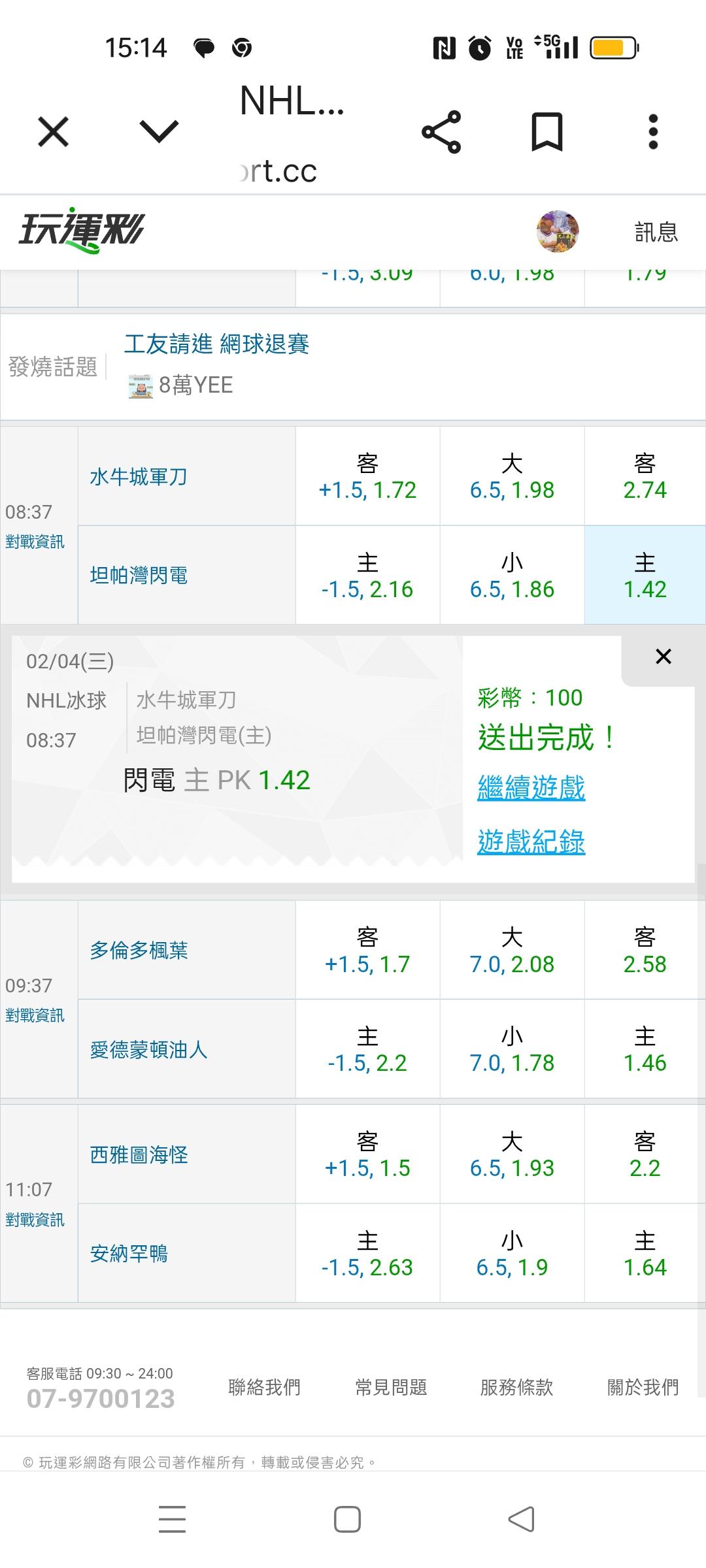Select 水牛城軍刀 away moneyline 2.74

tap(645, 476)
